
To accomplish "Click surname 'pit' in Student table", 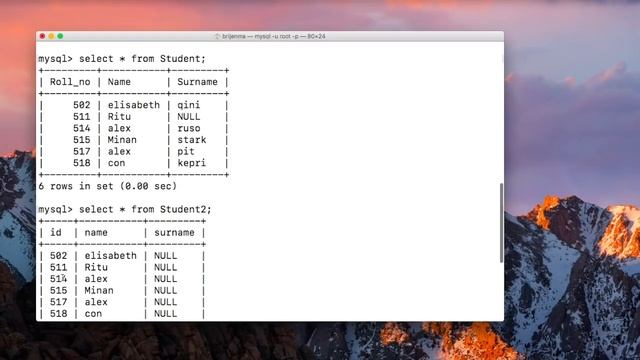I will (x=186, y=152).
